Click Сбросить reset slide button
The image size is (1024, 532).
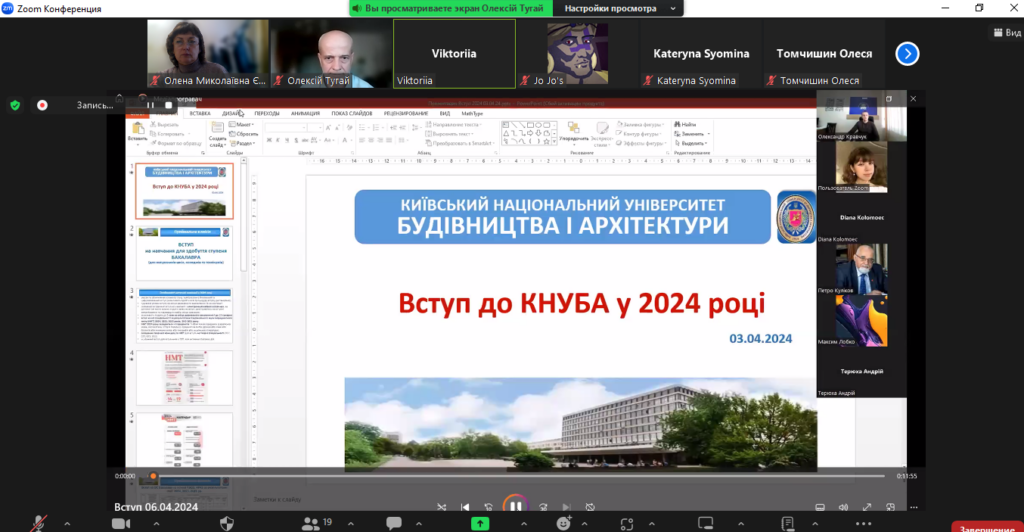244,134
